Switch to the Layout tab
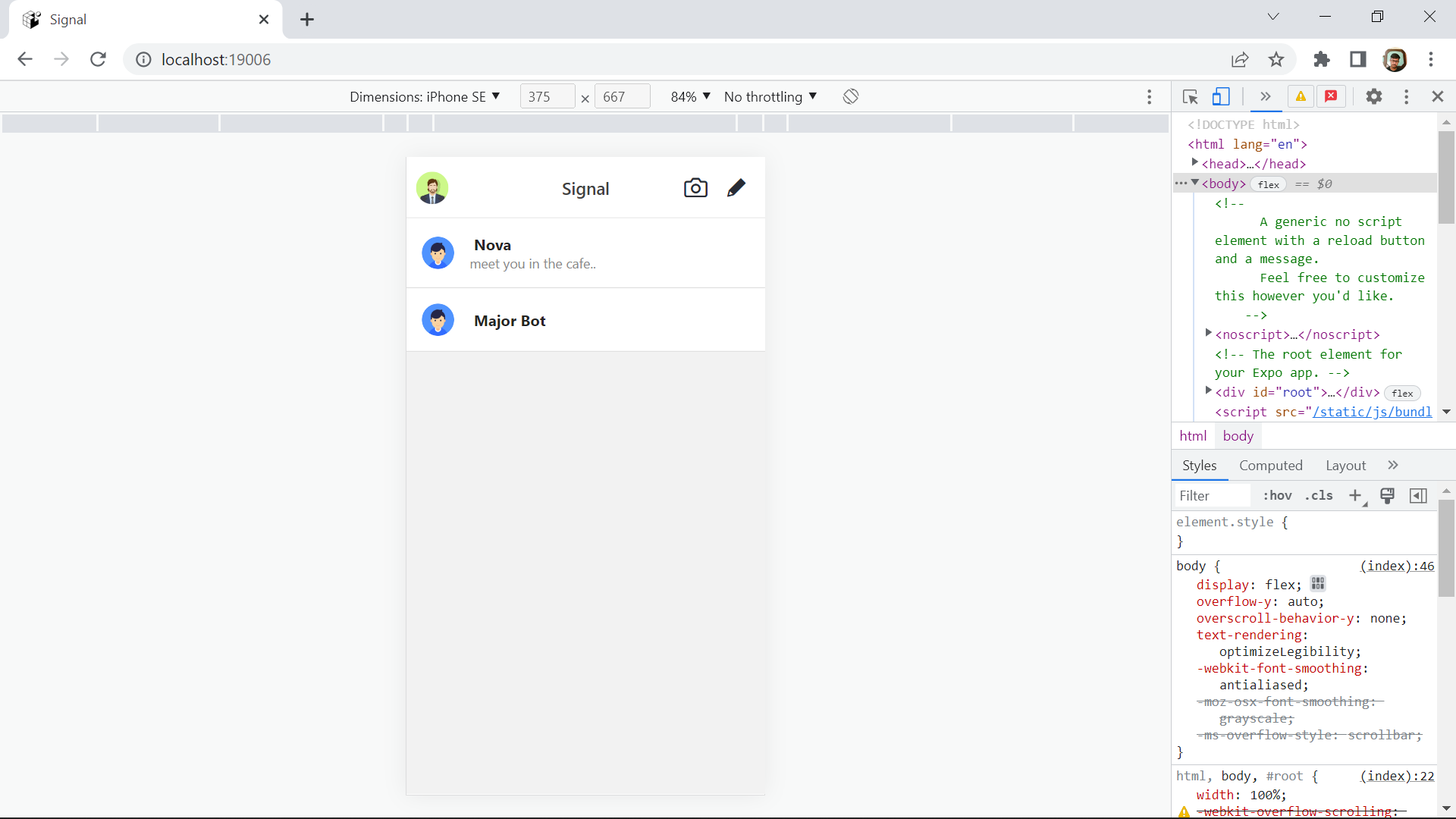 click(1345, 466)
